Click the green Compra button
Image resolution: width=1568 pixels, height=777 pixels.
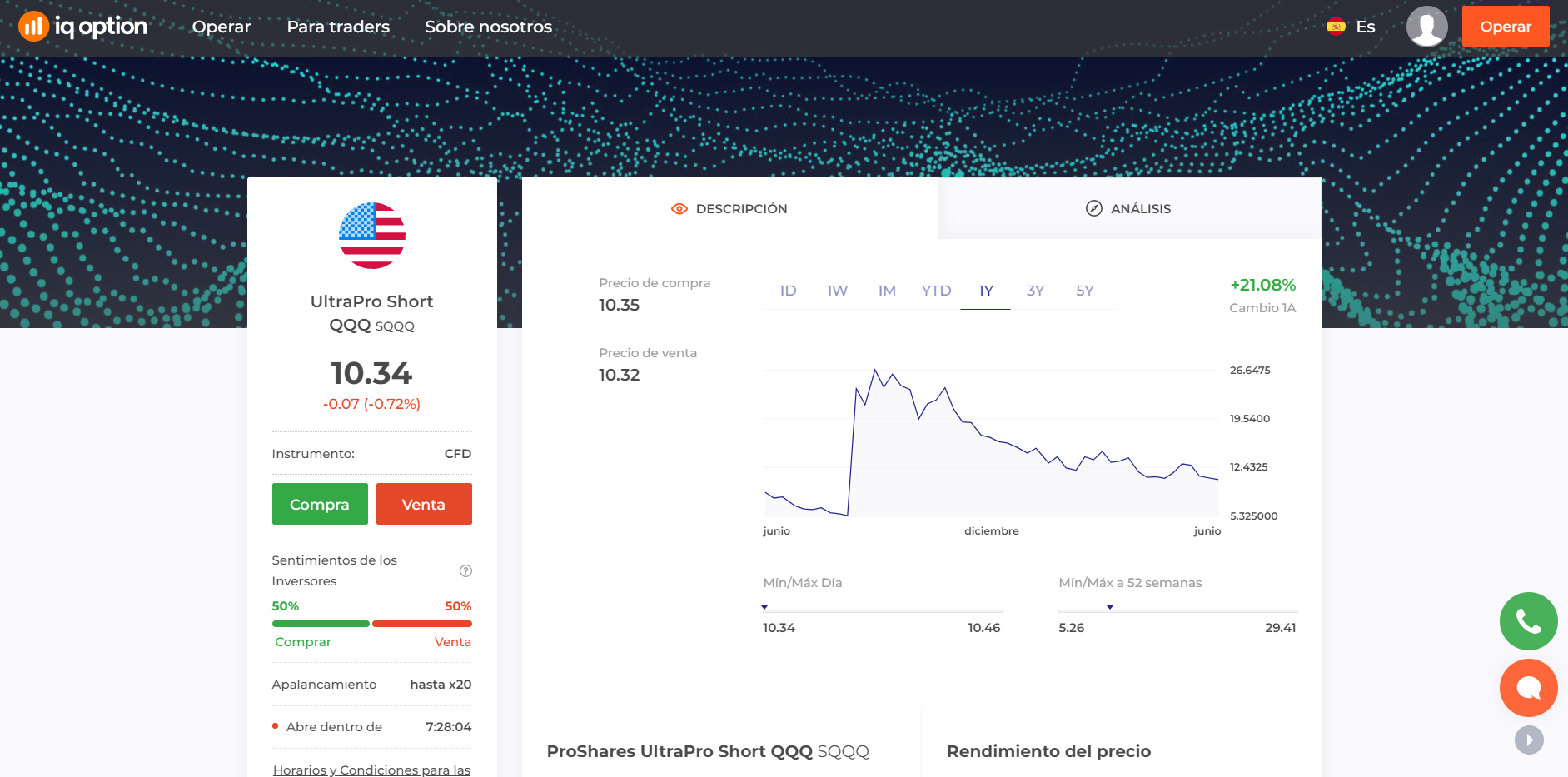click(x=320, y=504)
